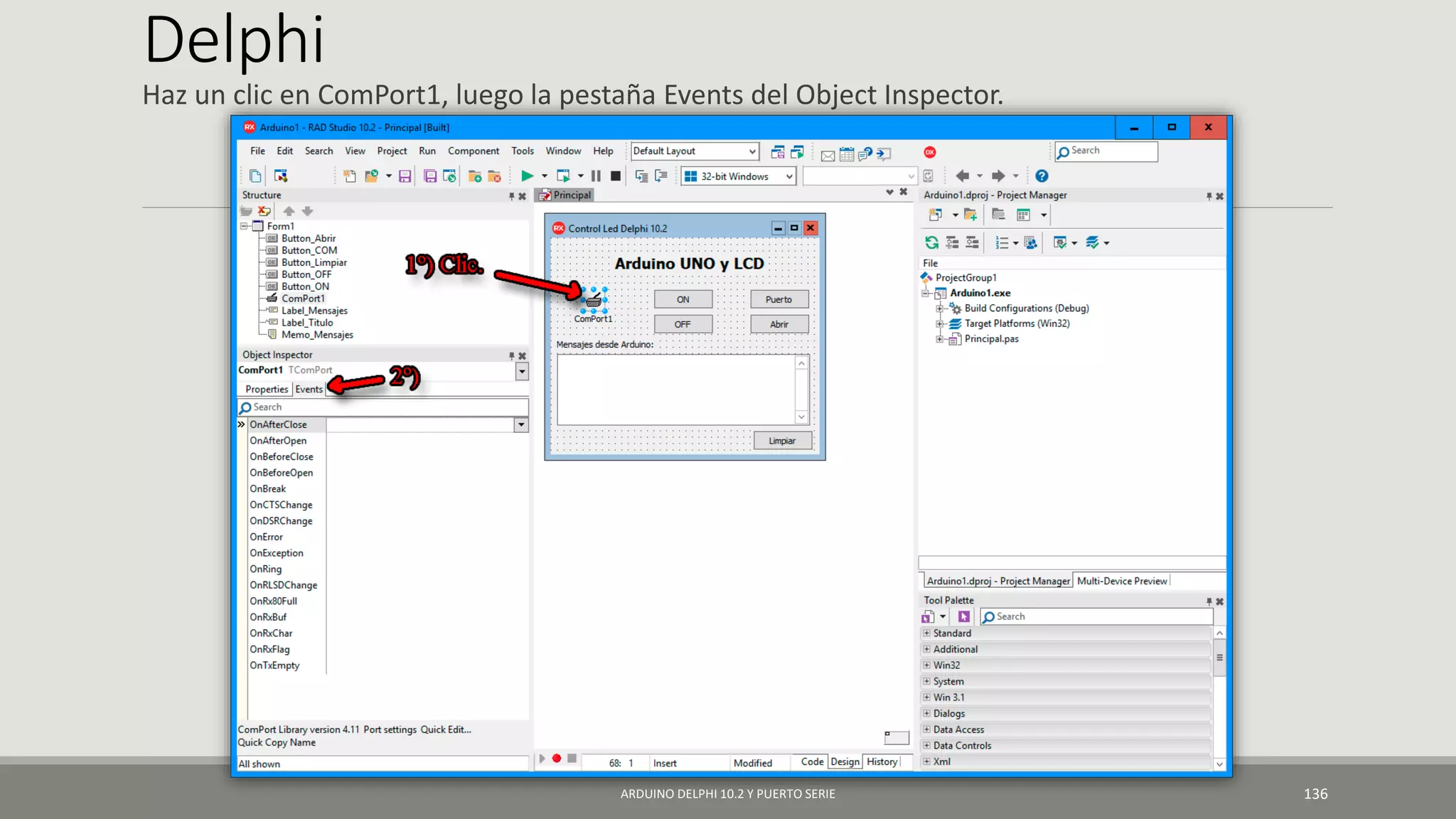Click the Run Without Debugging icon
This screenshot has width=1456, height=819.
(563, 176)
